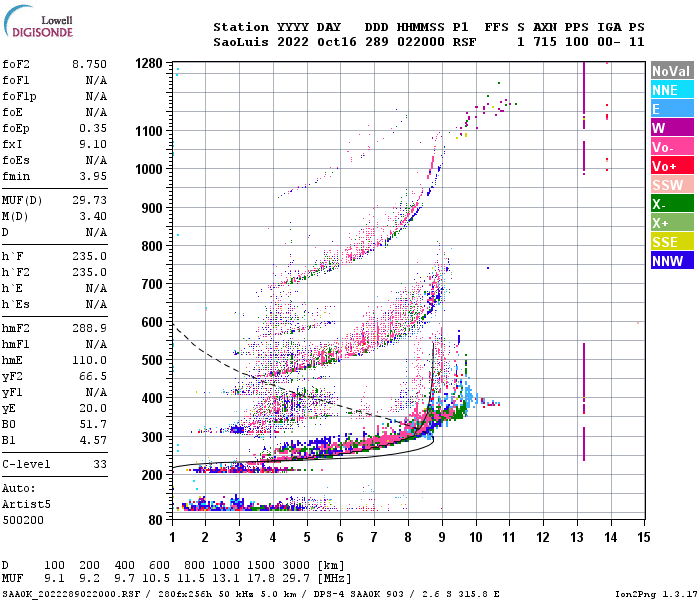Click the 1000 km height axis label
This screenshot has height=600, width=700.
point(149,169)
